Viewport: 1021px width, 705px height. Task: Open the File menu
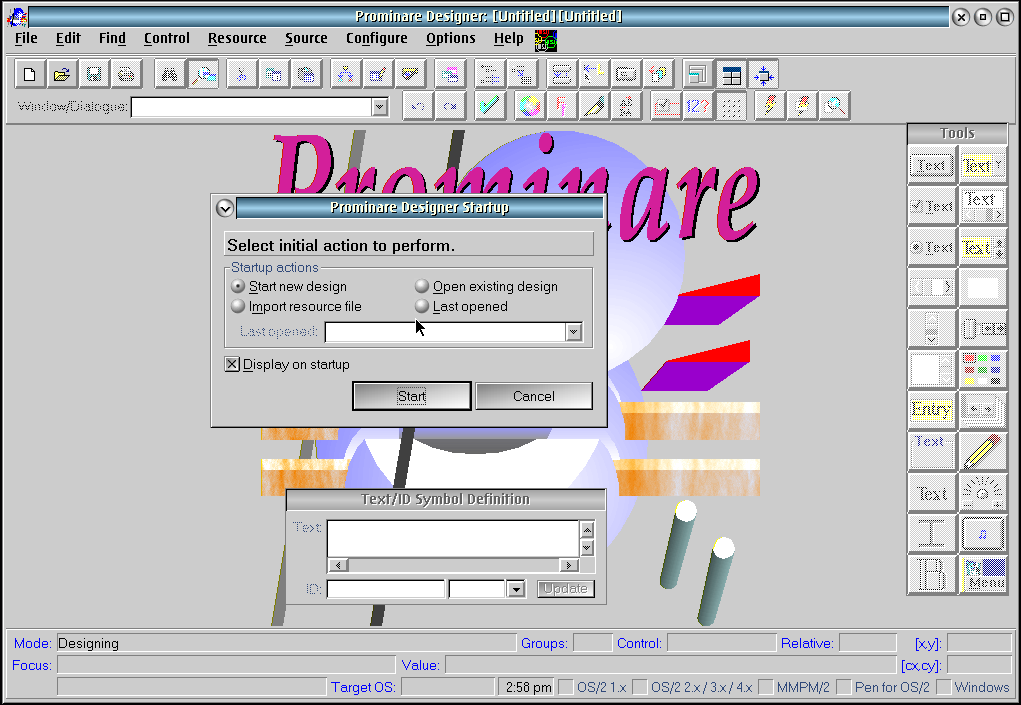26,38
